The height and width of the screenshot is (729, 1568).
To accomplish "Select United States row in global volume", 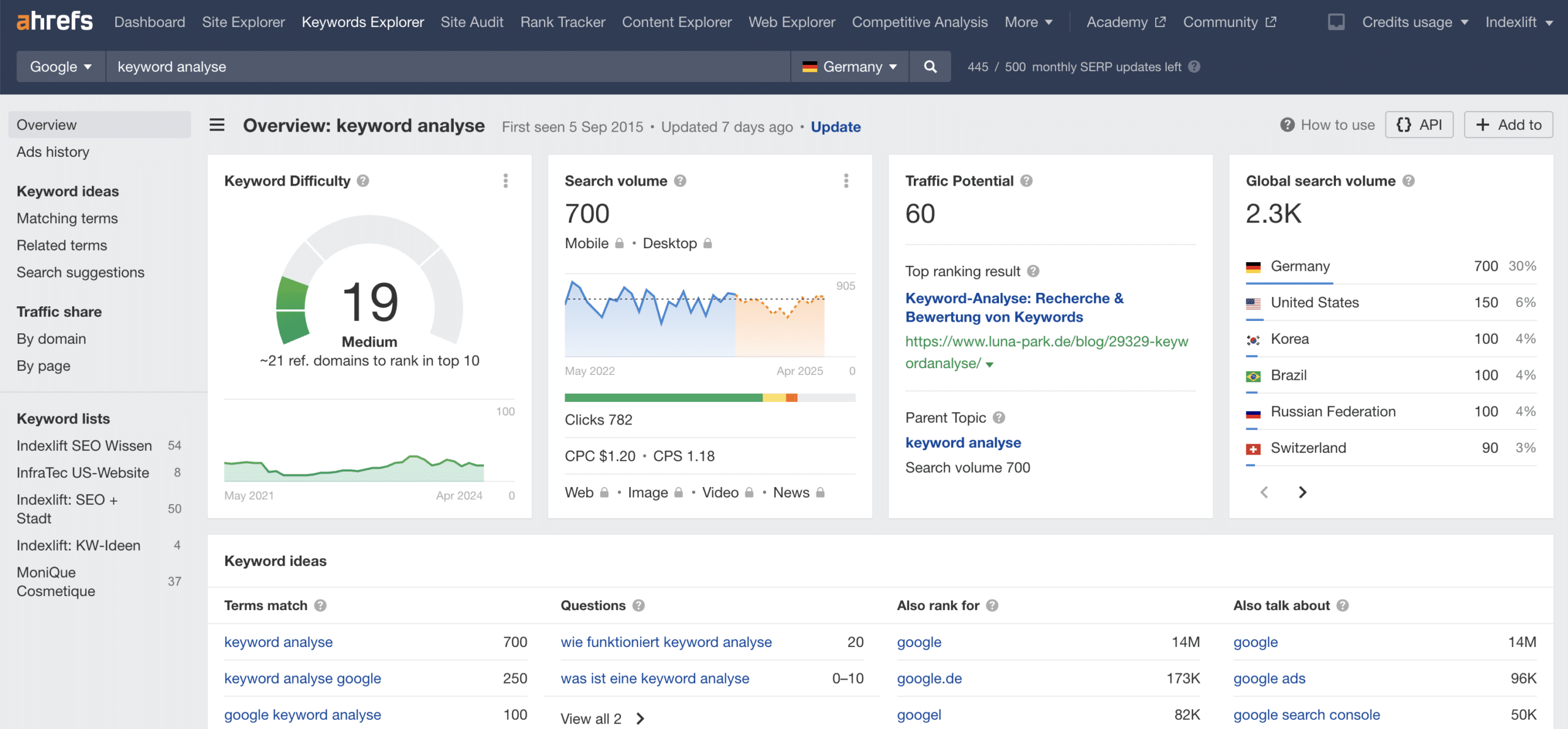I will click(1391, 302).
